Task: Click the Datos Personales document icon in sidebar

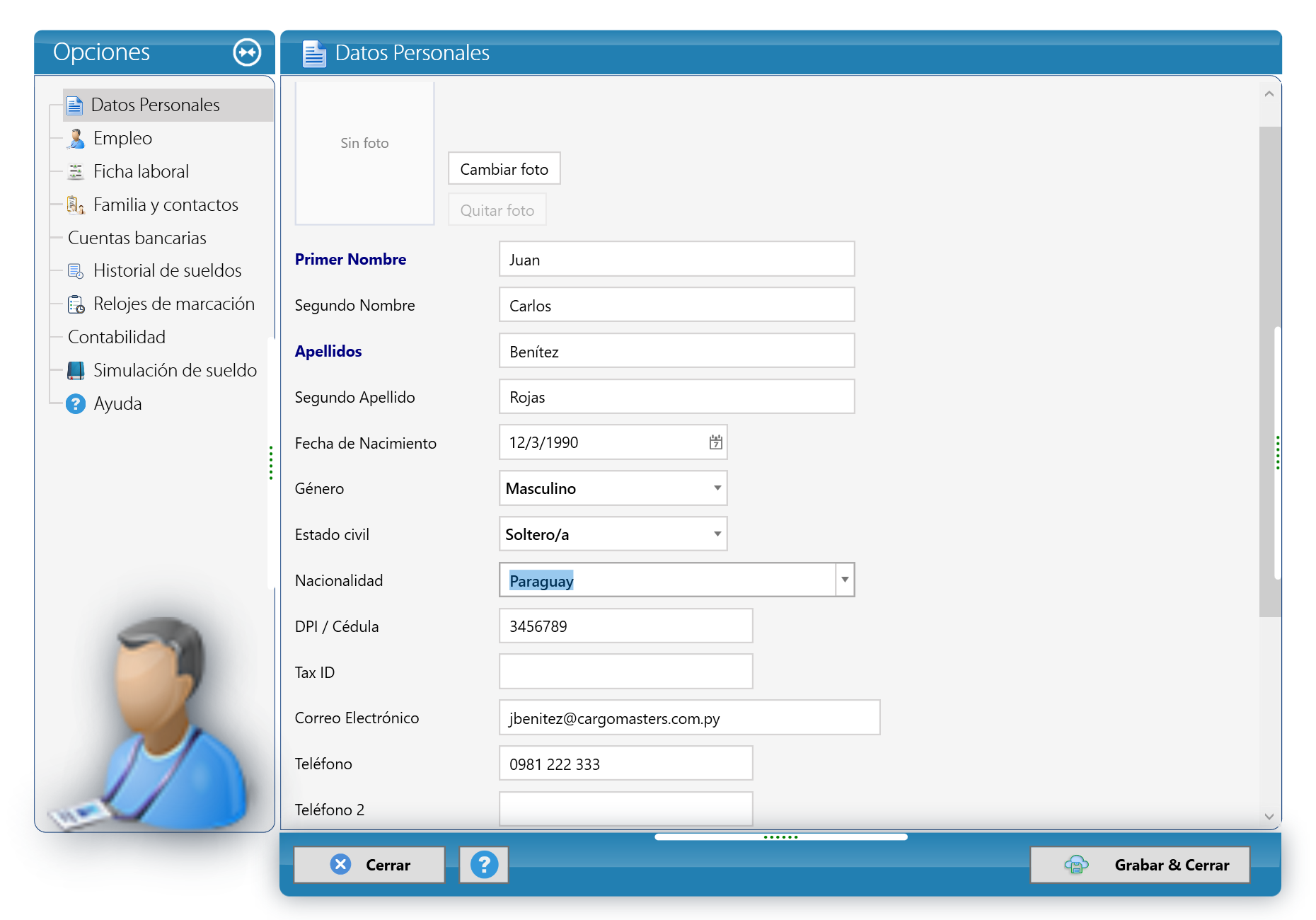Action: click(x=75, y=105)
